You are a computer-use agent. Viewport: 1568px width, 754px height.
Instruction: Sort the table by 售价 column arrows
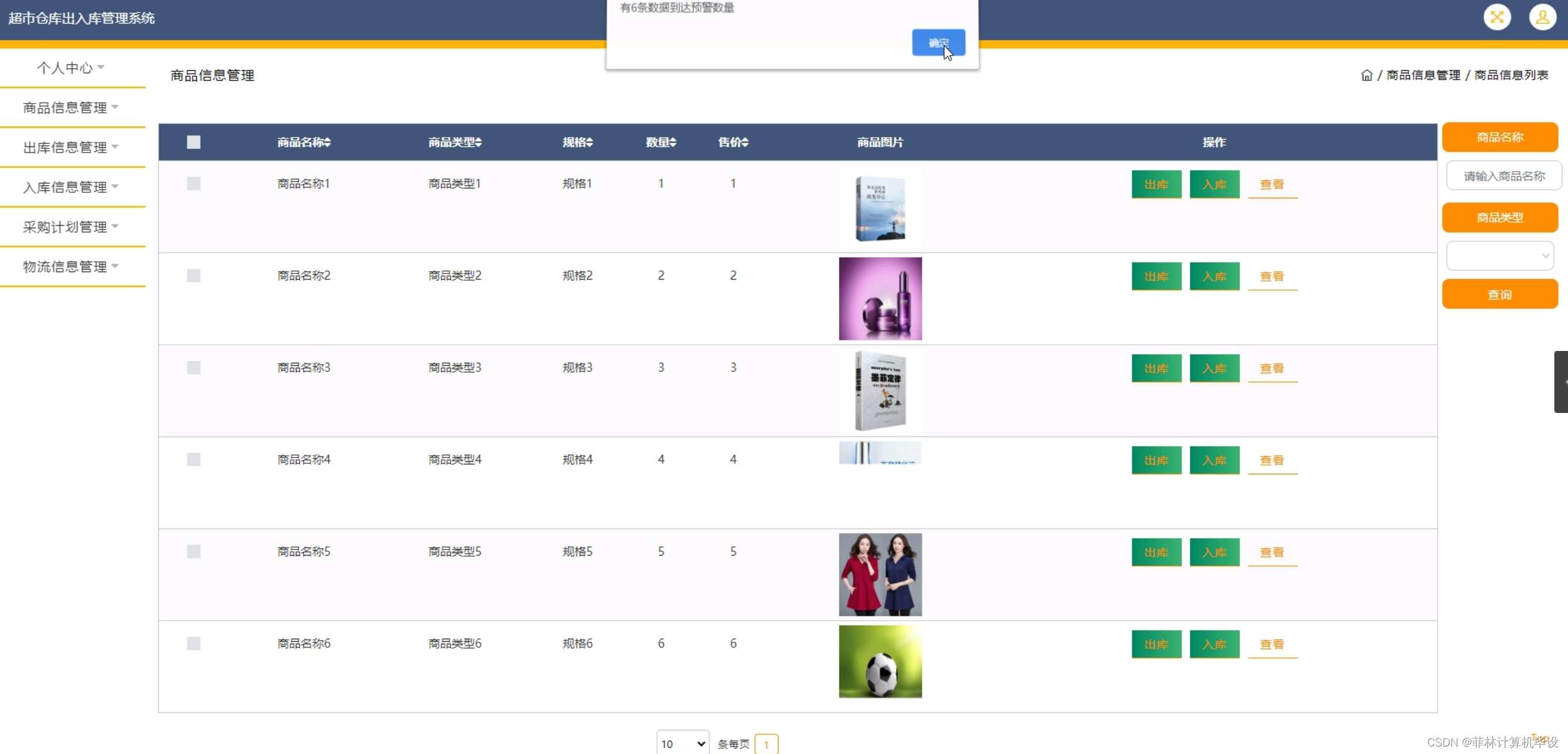(745, 142)
